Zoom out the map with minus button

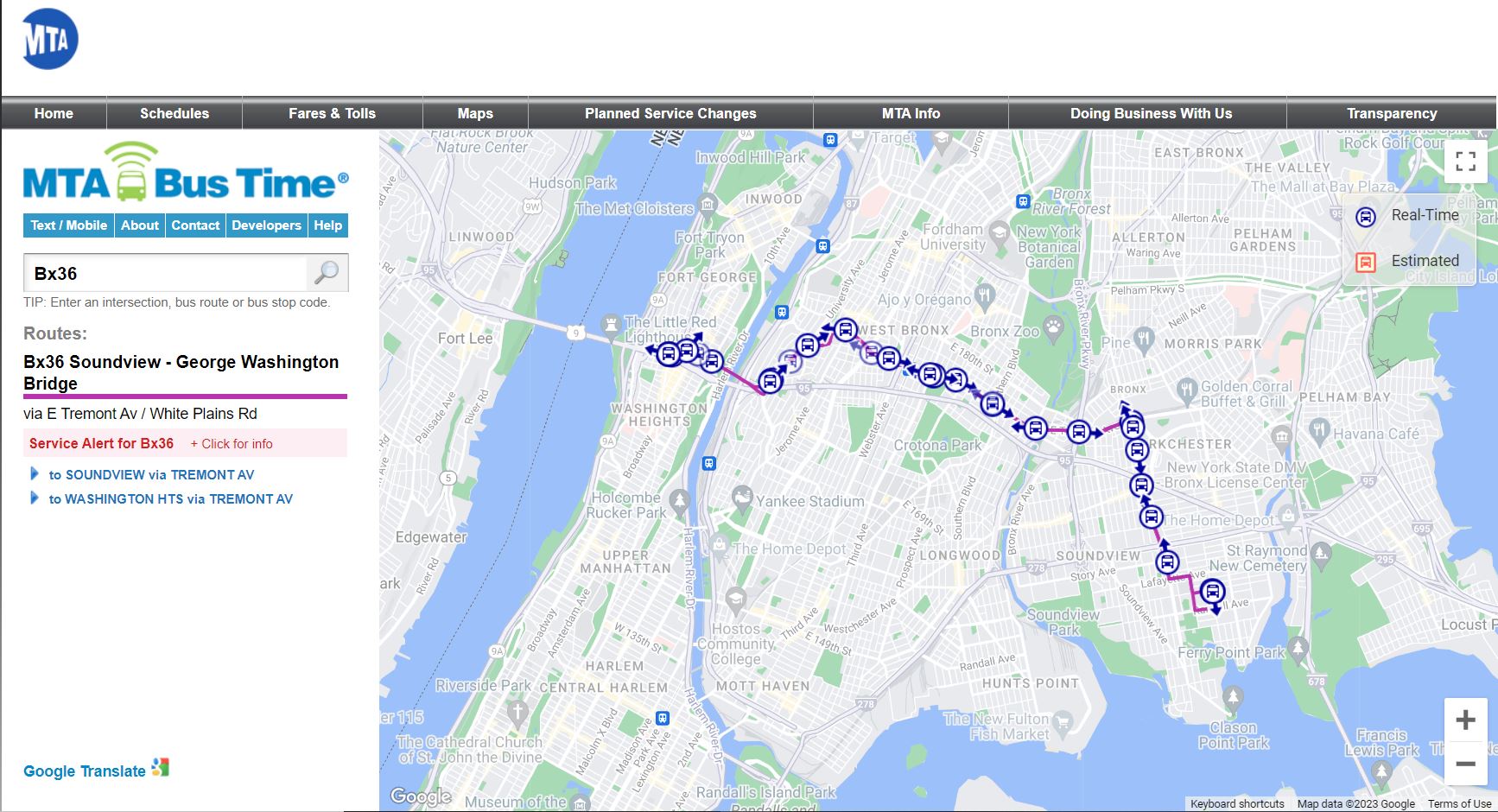(1465, 764)
